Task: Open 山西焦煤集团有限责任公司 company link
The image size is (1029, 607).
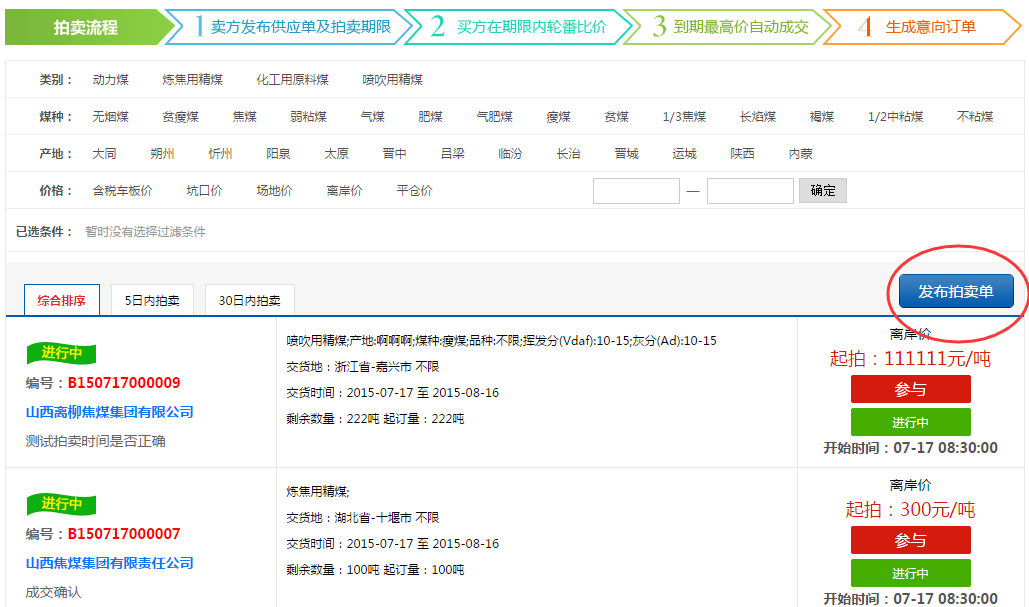Action: (x=110, y=563)
